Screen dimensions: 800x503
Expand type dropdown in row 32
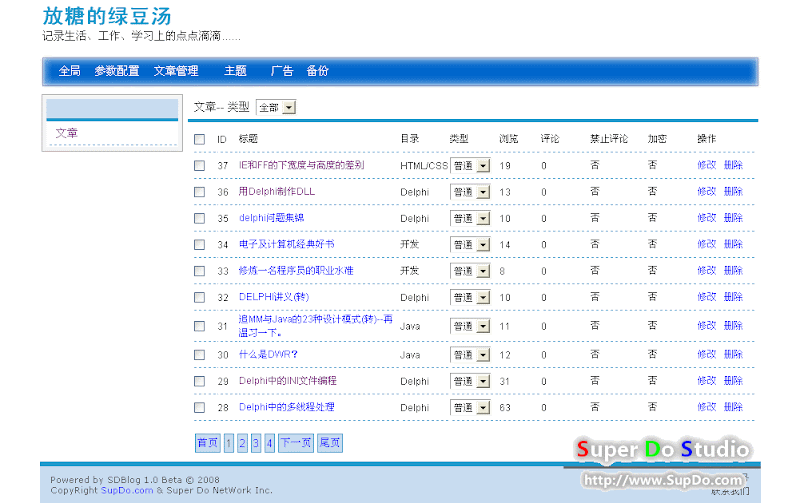pyautogui.click(x=470, y=297)
